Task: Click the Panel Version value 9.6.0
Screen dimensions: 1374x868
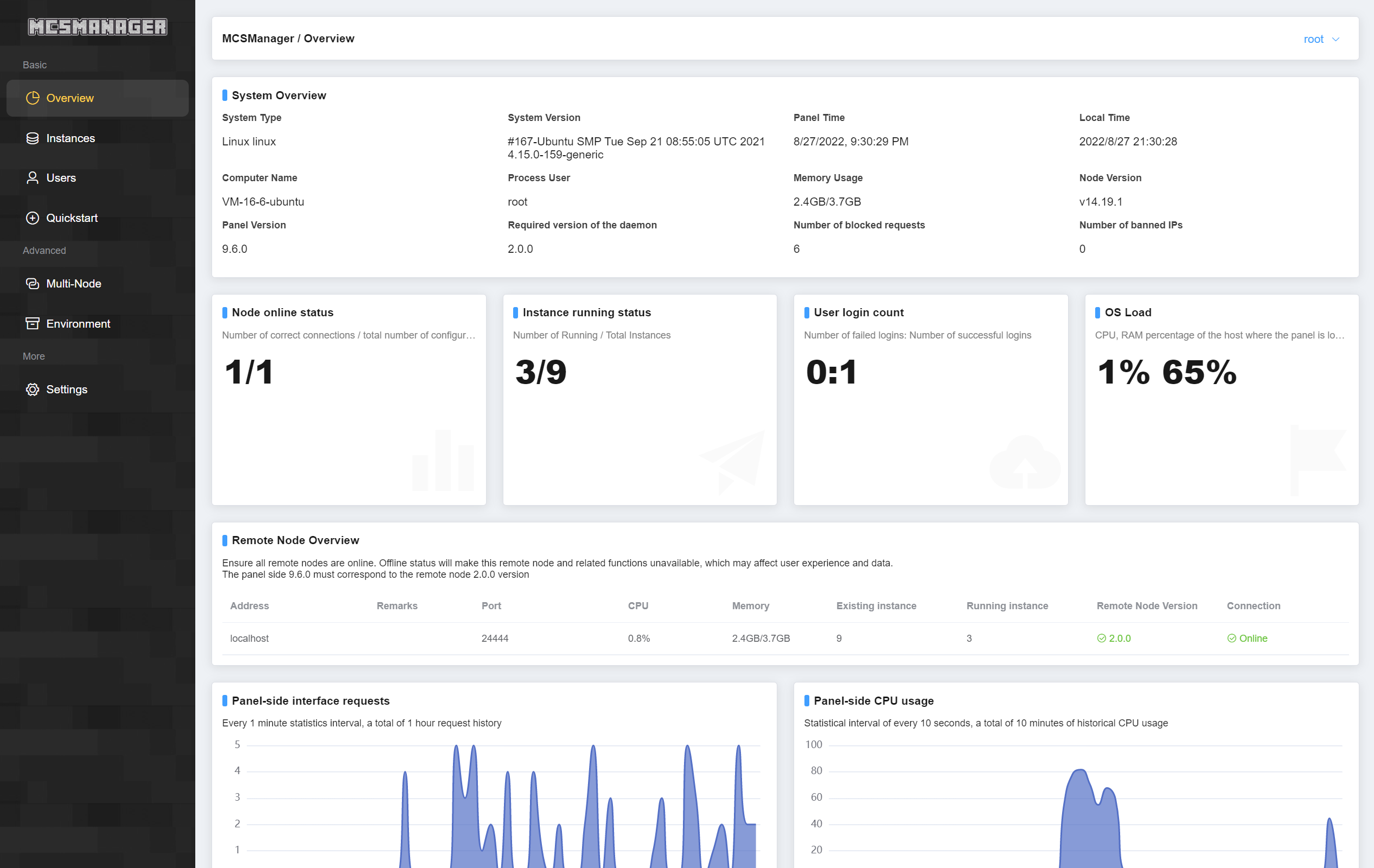Action: coord(234,249)
